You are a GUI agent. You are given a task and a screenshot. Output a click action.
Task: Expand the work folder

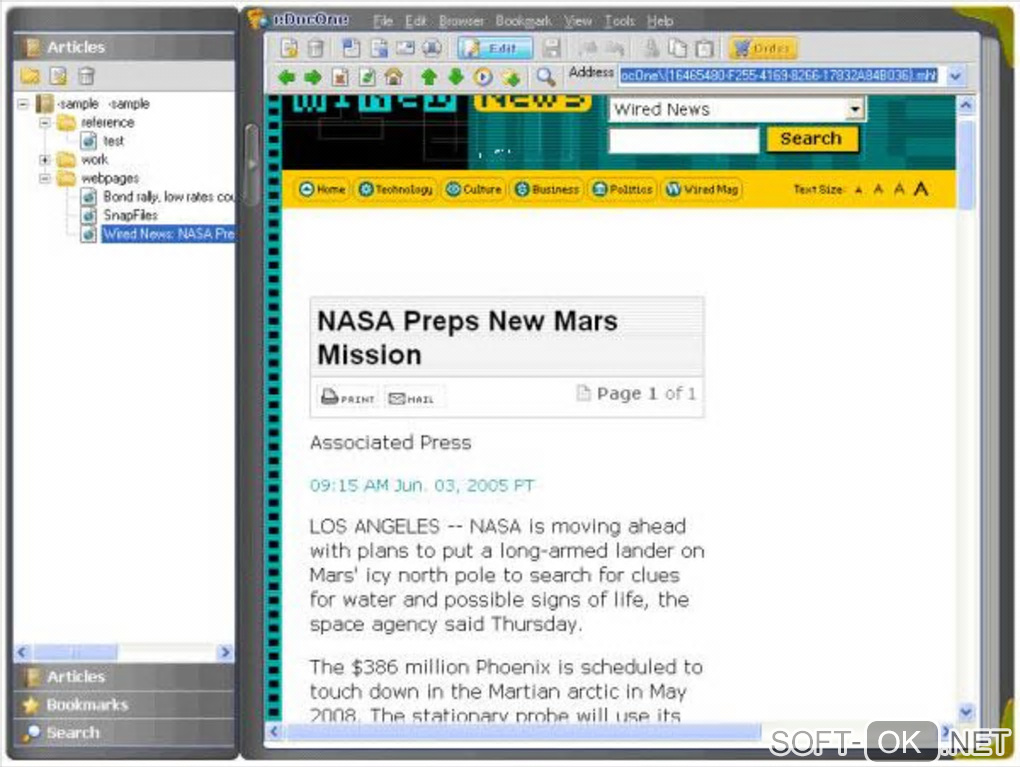[44, 159]
